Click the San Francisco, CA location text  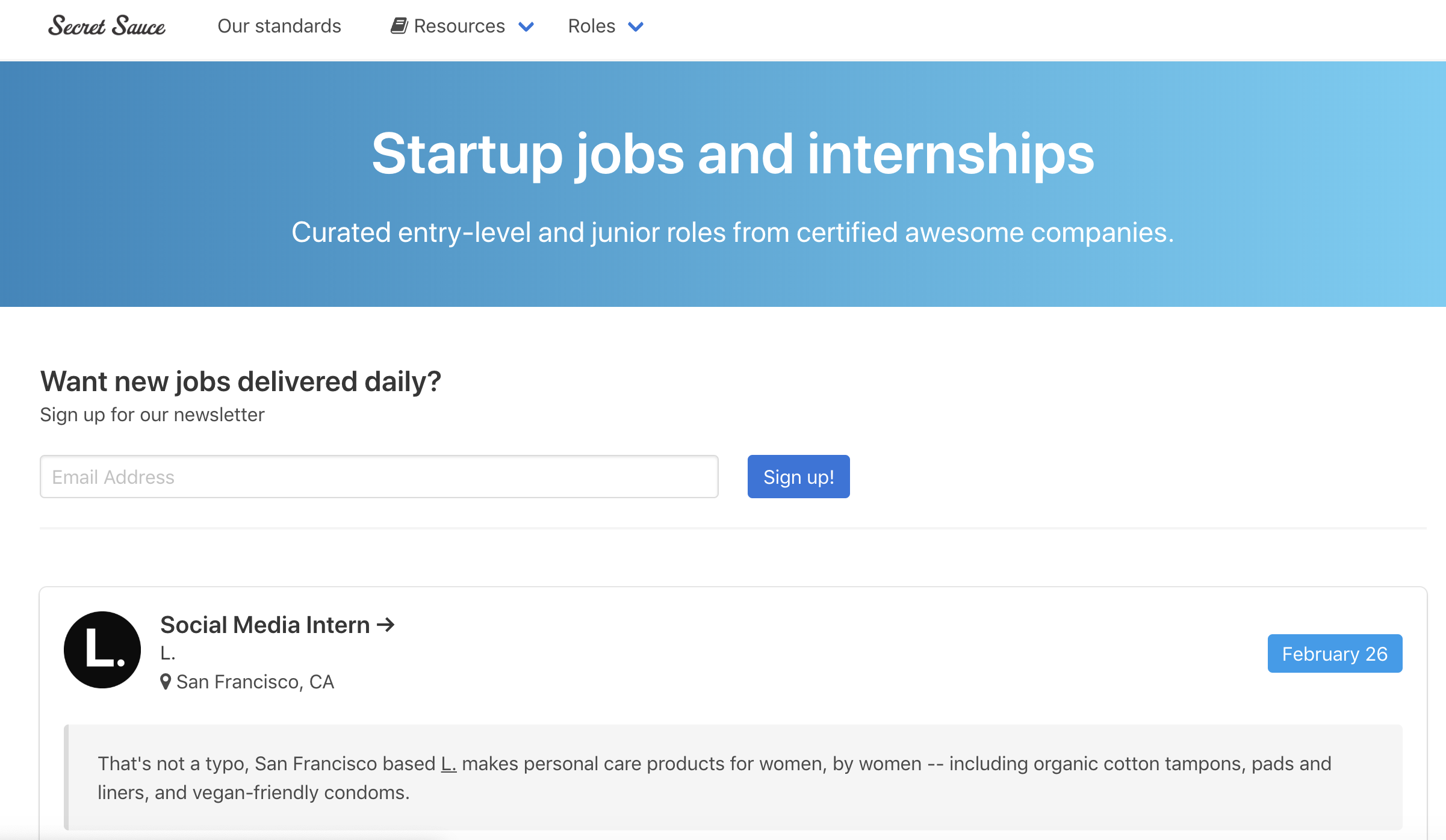click(255, 682)
